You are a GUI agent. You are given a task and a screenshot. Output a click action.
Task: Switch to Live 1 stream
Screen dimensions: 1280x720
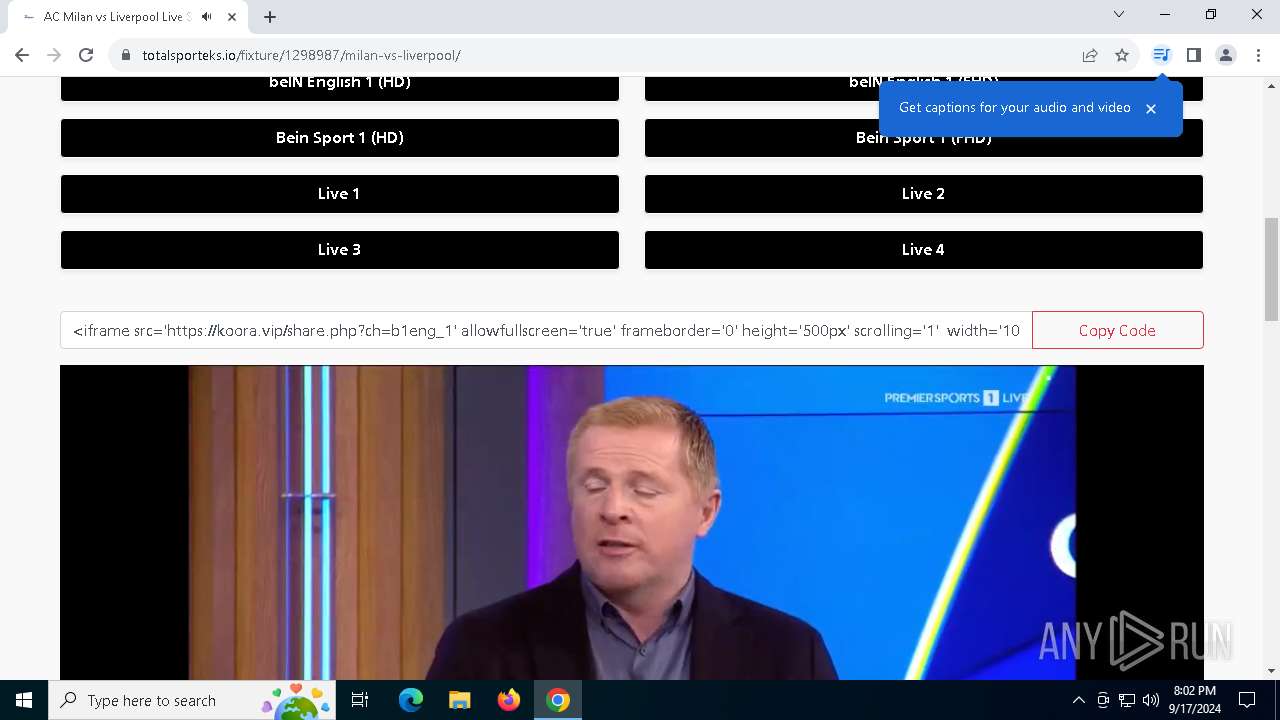[340, 194]
